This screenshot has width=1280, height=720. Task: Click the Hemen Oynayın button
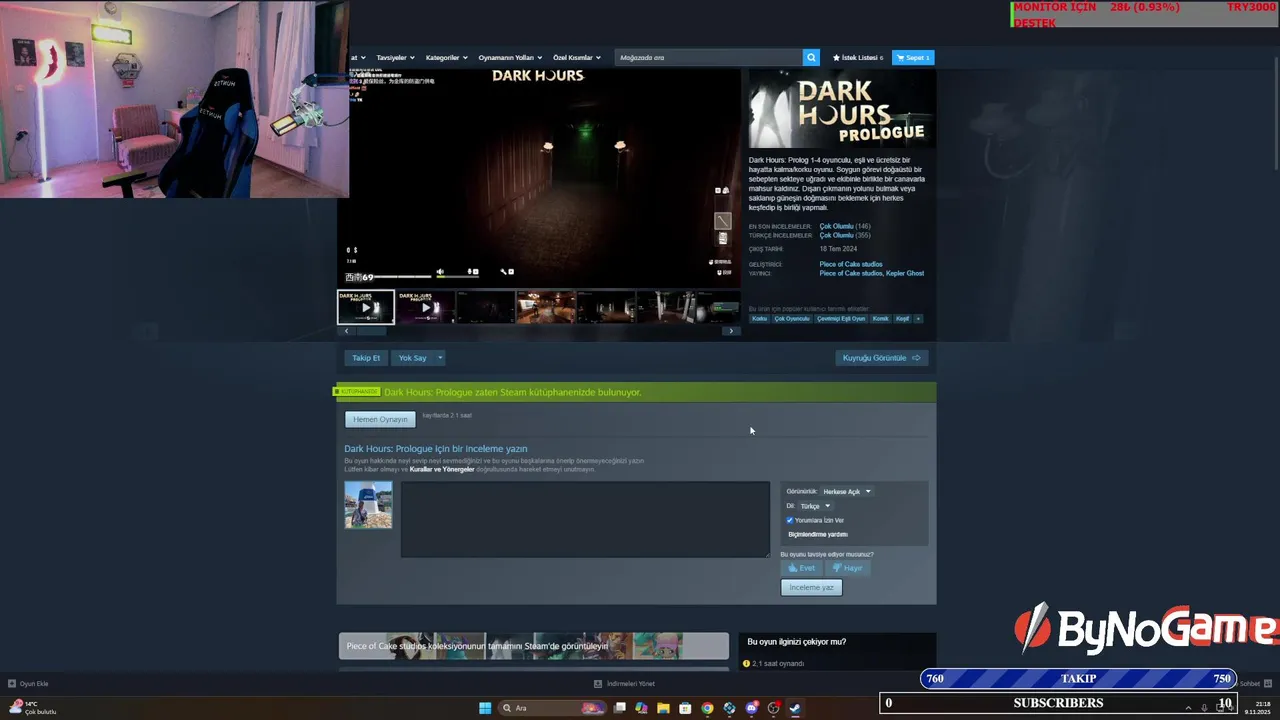point(380,419)
